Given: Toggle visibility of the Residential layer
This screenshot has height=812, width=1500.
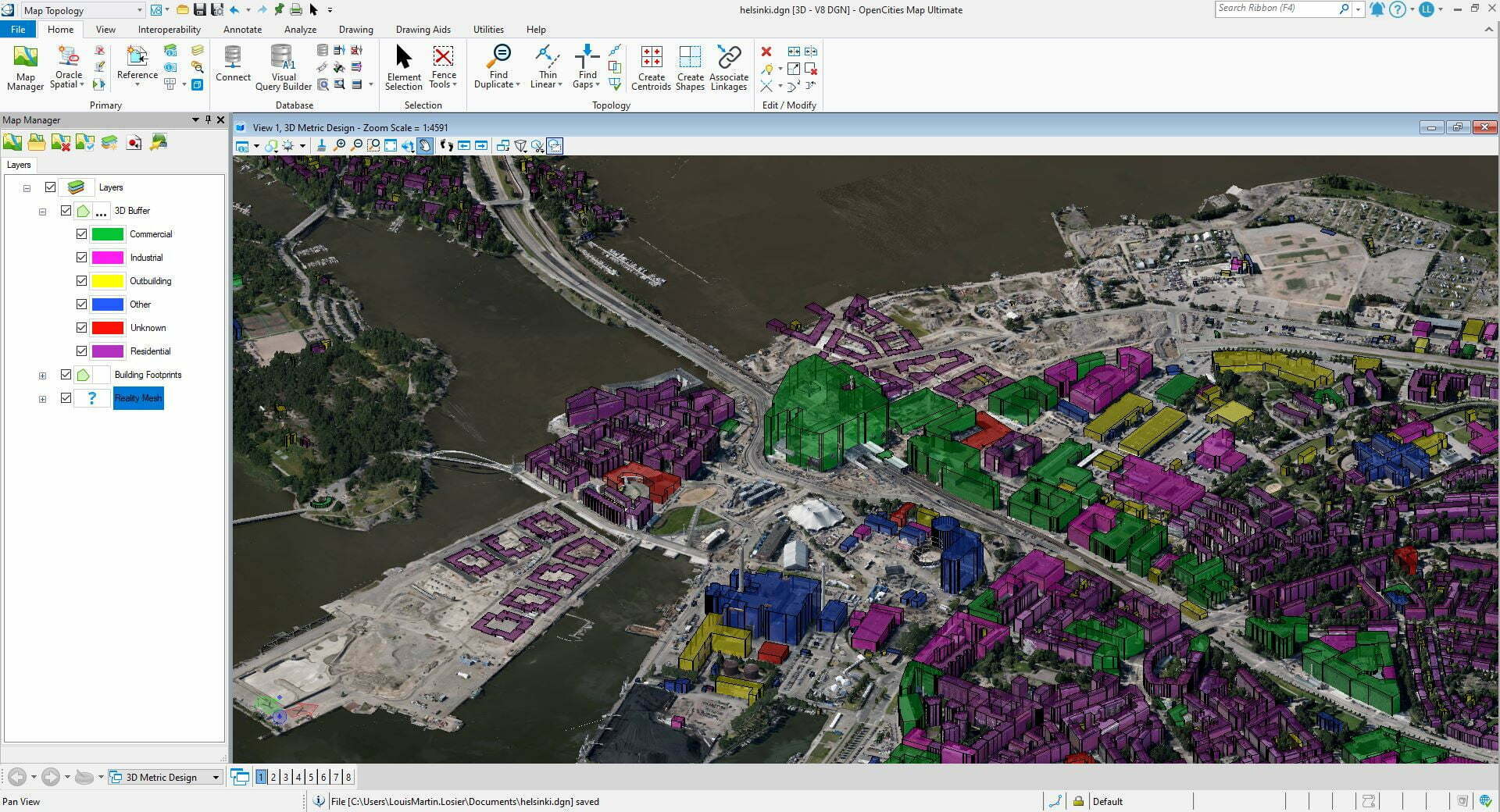Looking at the screenshot, I should pyautogui.click(x=82, y=351).
